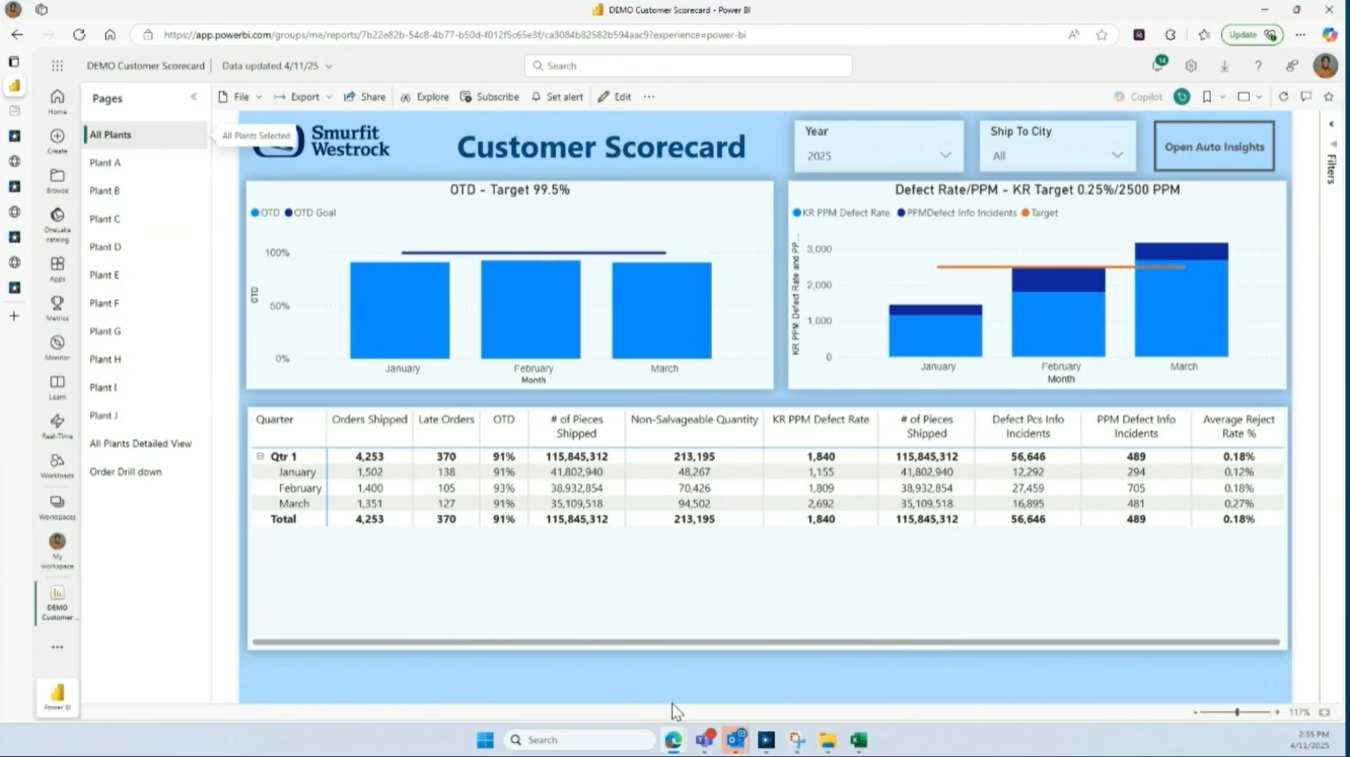
Task: Open the Help question mark
Action: click(1258, 66)
